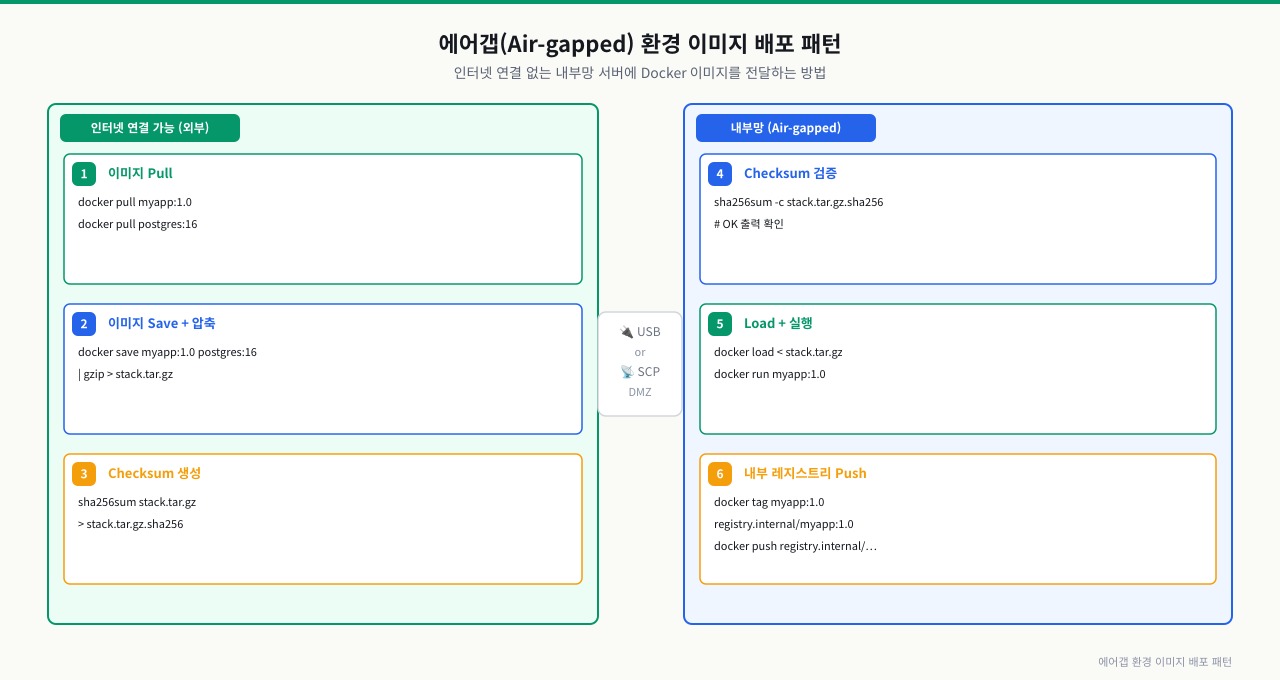The image size is (1280, 680).
Task: Click the 'or' text between USB and SCP
Action: [640, 352]
